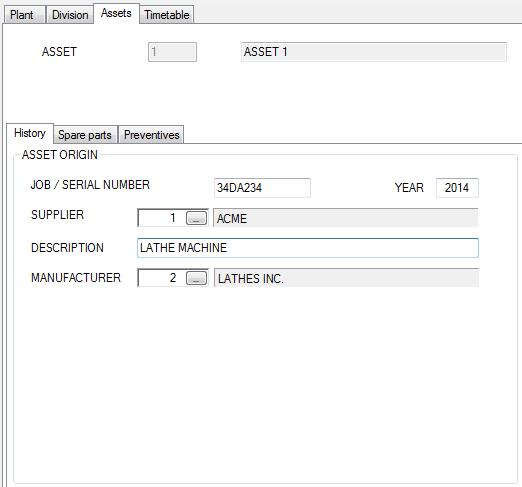Click the LATHES INC. name field
The height and width of the screenshot is (487, 522).
[346, 278]
